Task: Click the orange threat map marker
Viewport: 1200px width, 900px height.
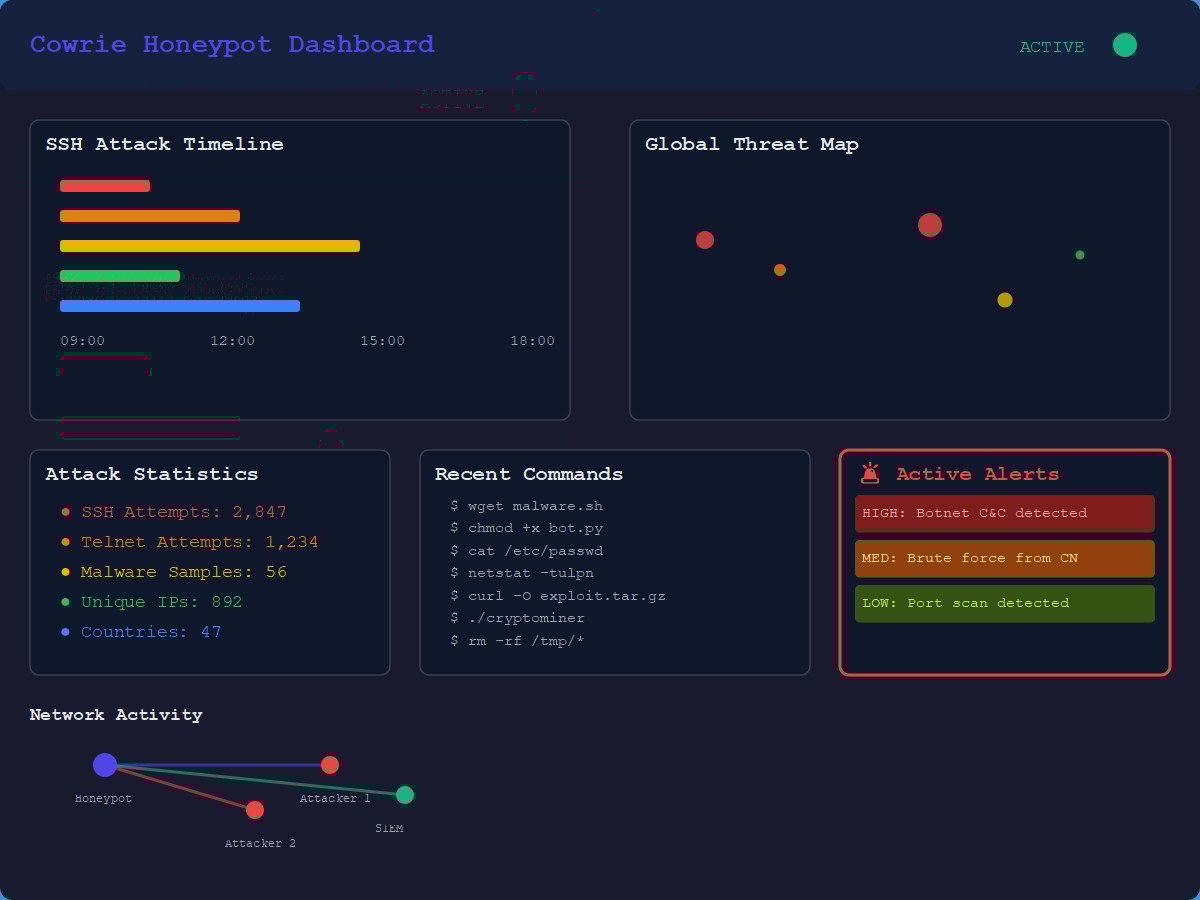Action: [x=780, y=270]
